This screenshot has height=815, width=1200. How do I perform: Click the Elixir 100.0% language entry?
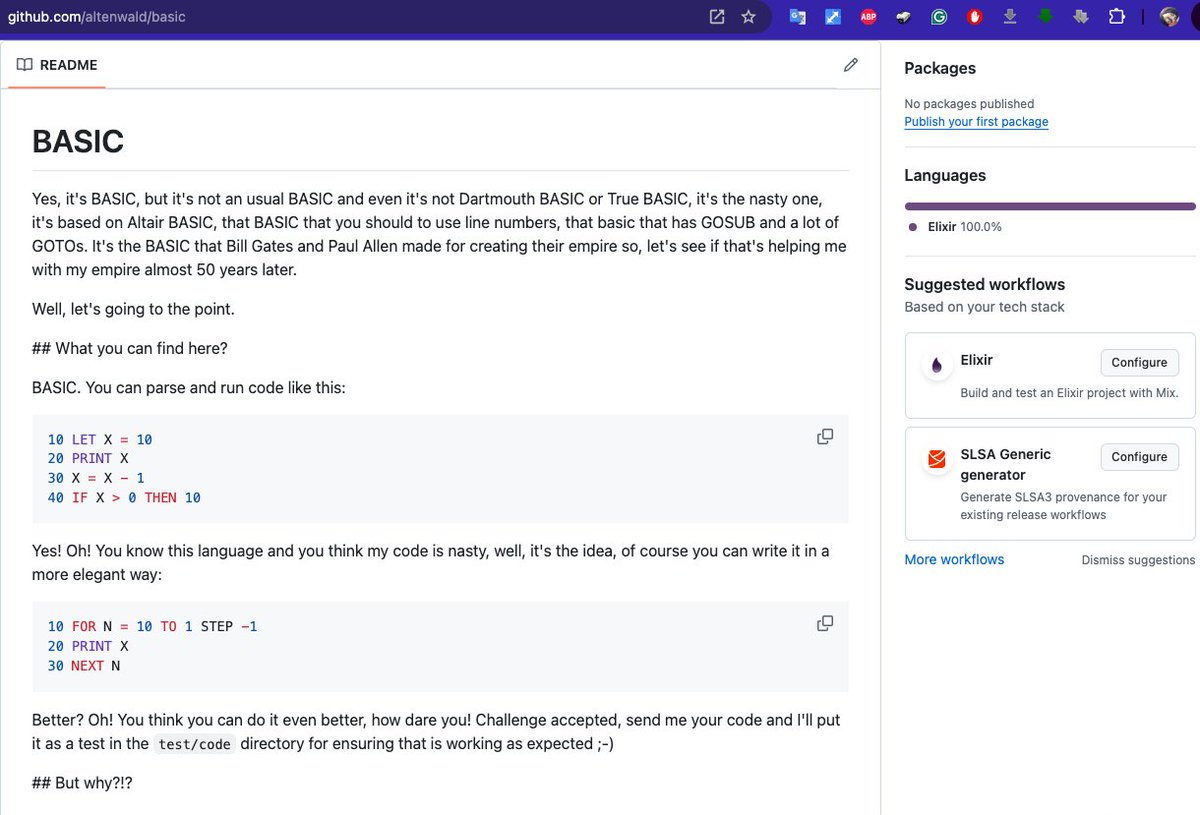953,227
